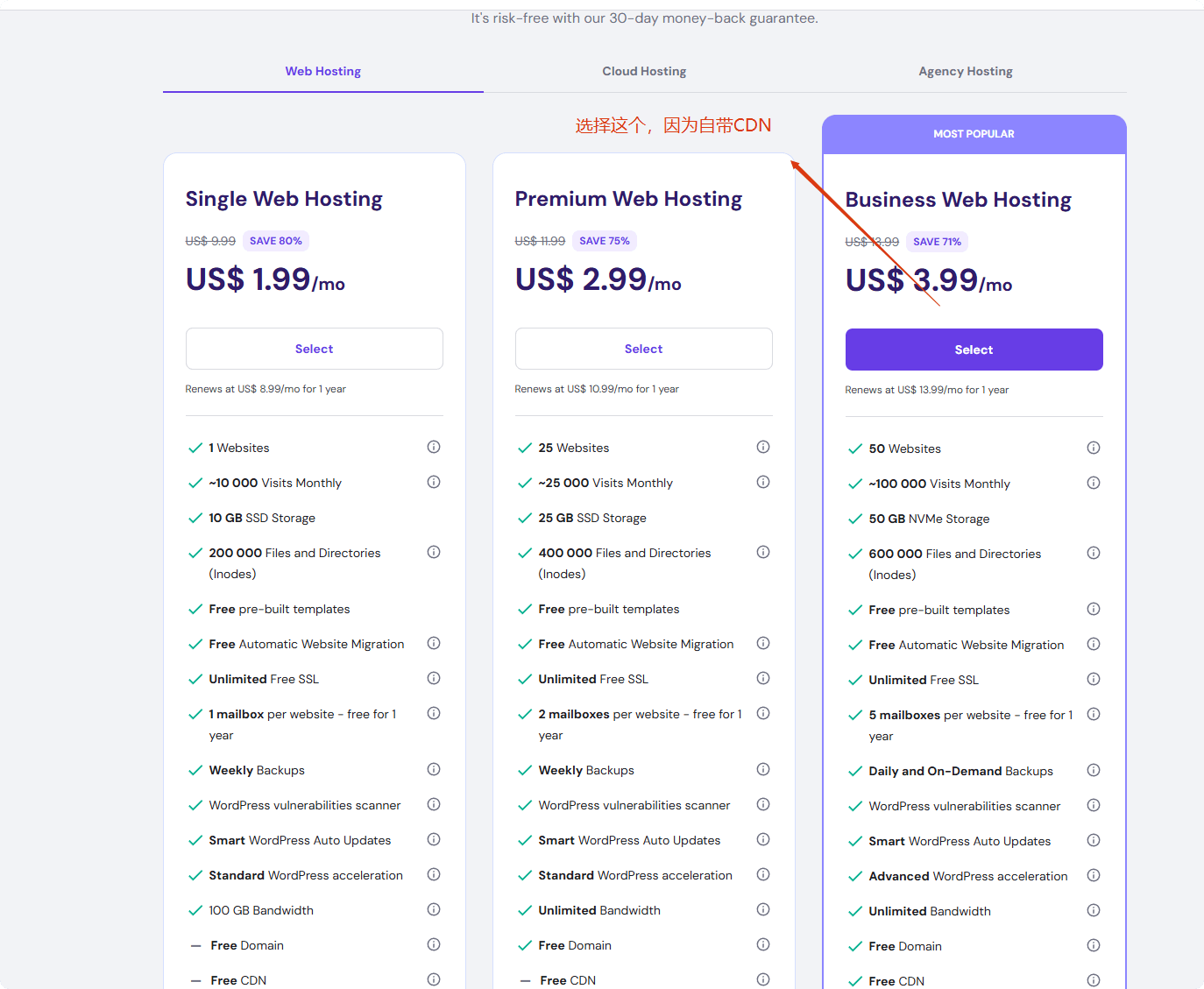Click info icon beside Advanced WordPress acceleration

pos(1094,875)
